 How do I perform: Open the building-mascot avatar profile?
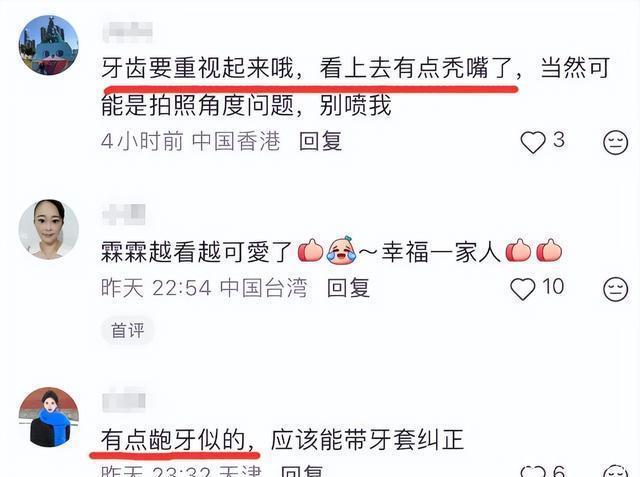pyautogui.click(x=49, y=45)
